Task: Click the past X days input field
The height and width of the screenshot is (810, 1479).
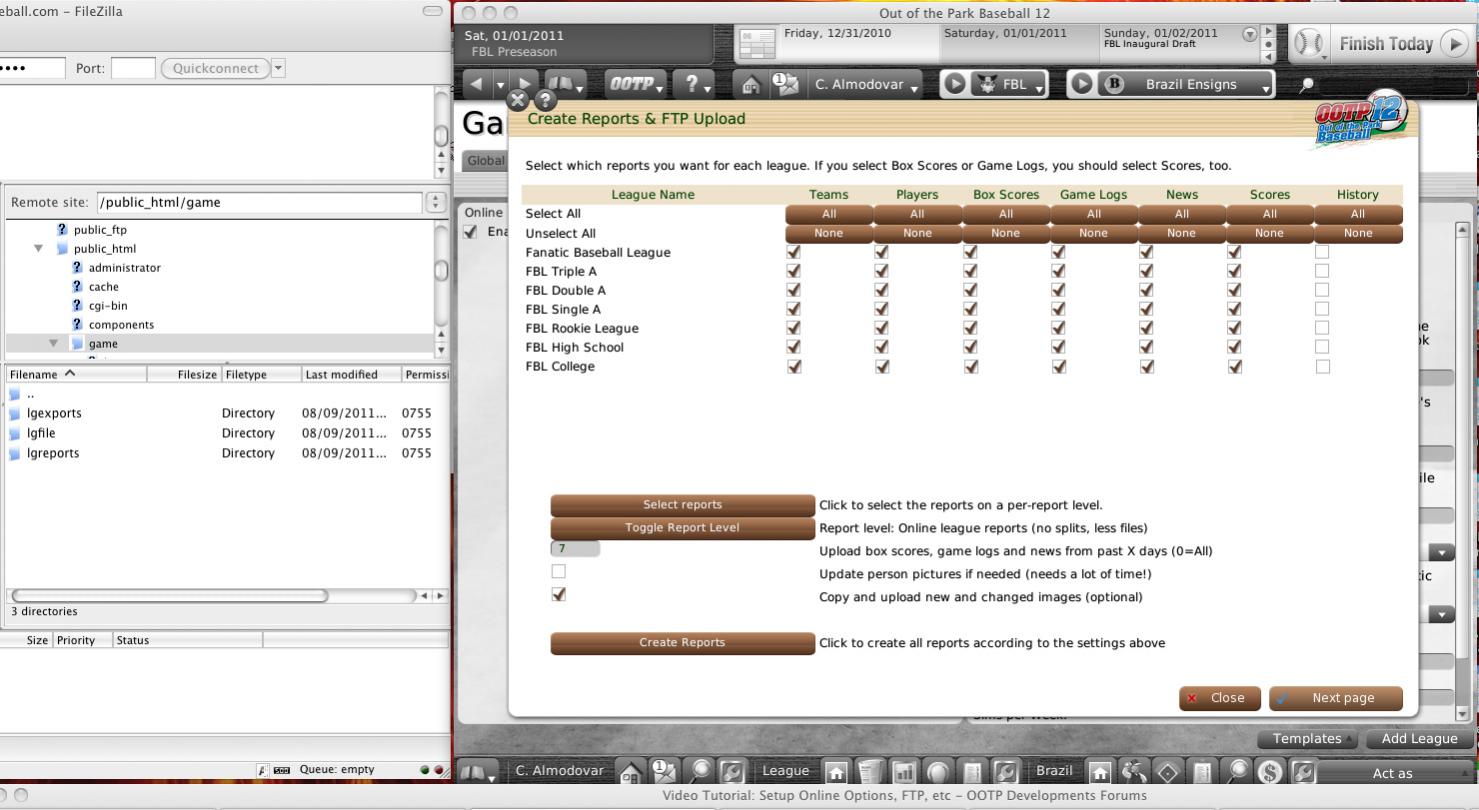Action: tap(575, 549)
